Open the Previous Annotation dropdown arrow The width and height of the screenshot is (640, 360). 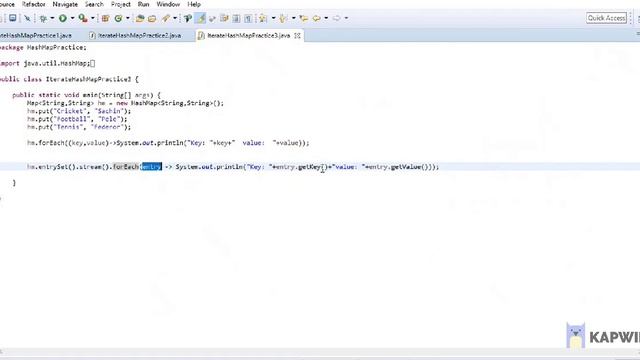(293, 18)
